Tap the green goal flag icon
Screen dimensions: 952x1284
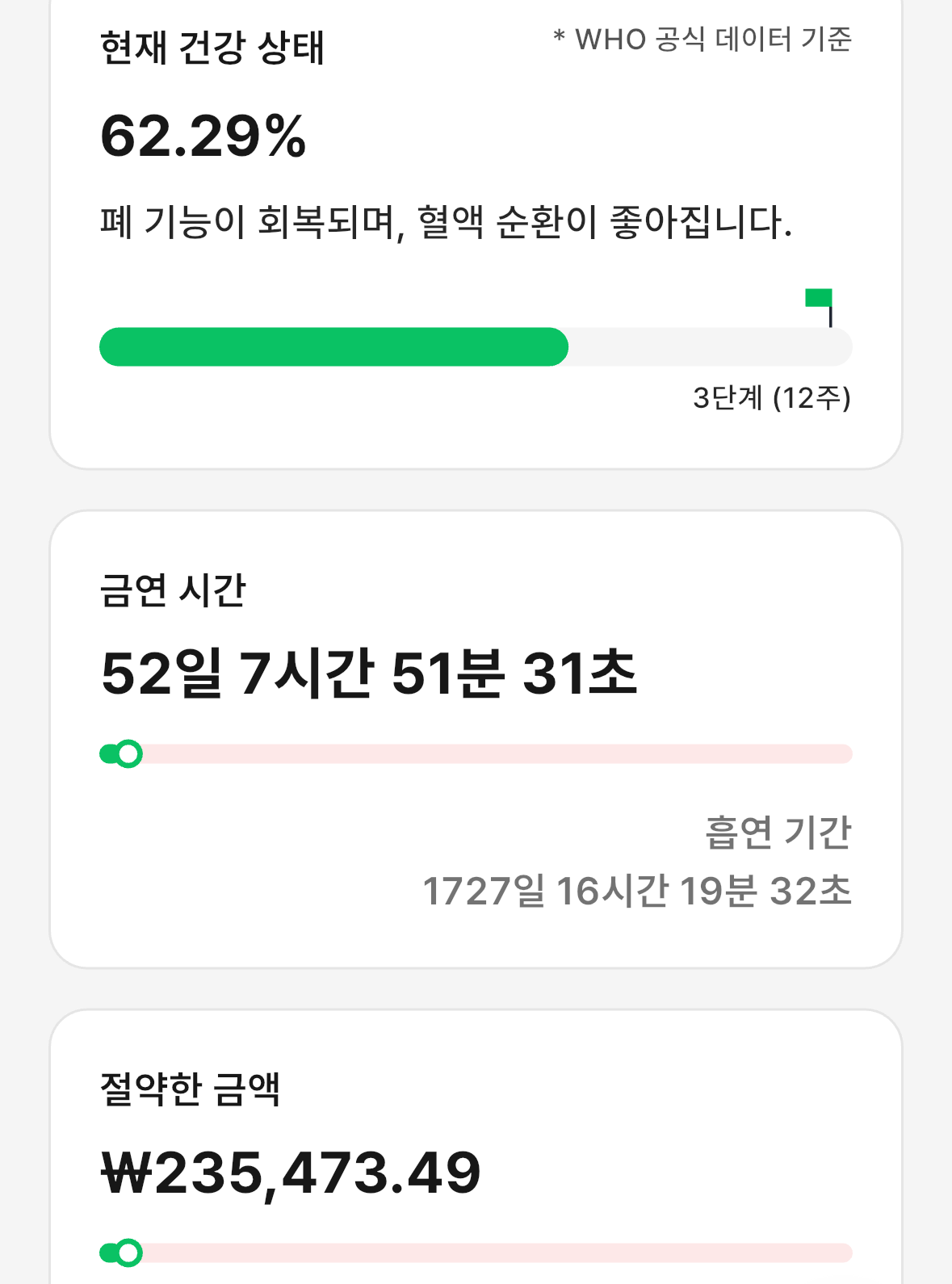pos(819,299)
